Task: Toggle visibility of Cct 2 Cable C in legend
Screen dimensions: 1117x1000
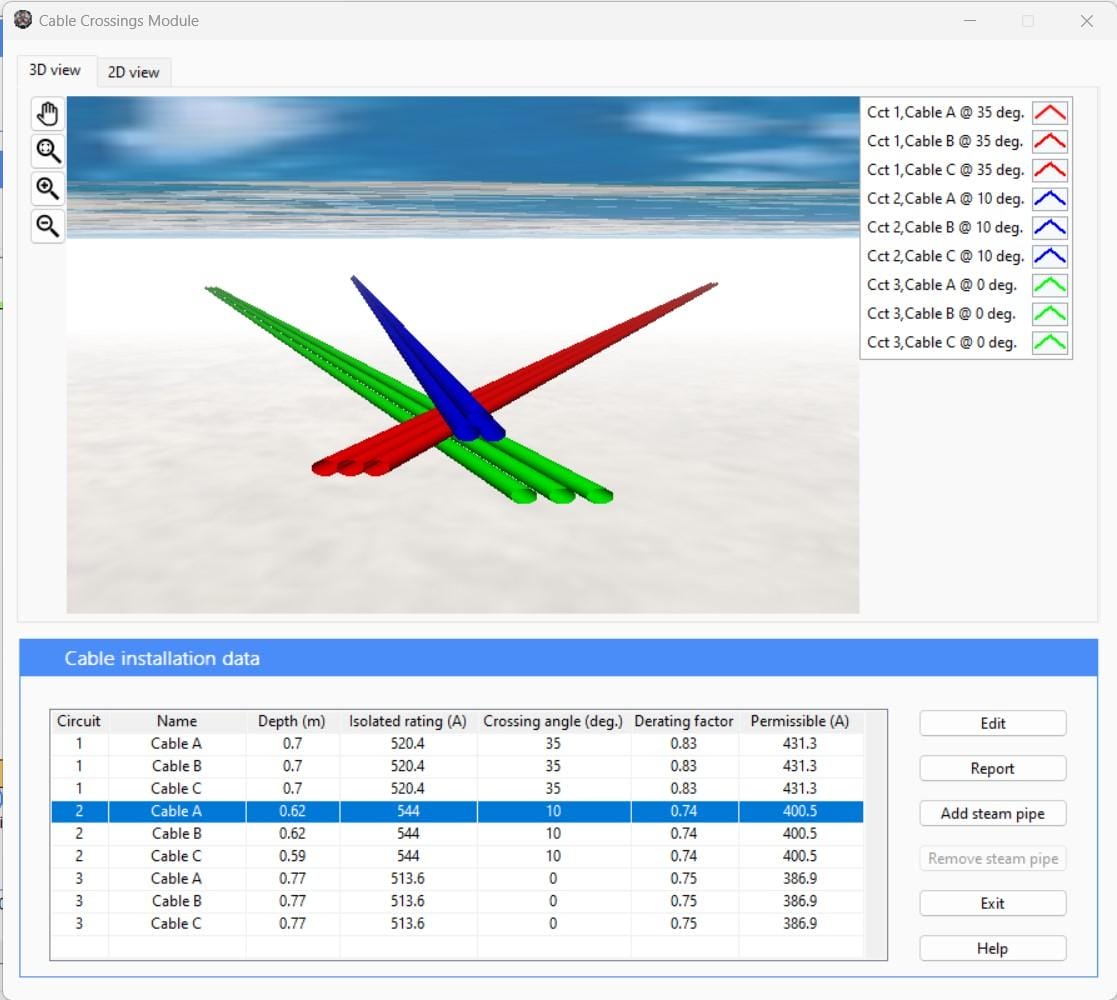Action: click(x=940, y=256)
